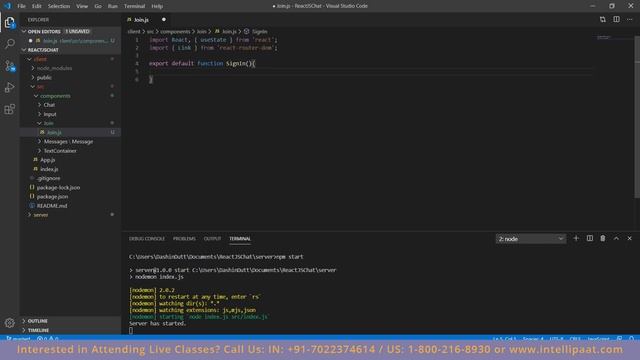Viewport: 640px width, 360px height.
Task: Open the Run and Debug view
Action: pyautogui.click(x=10, y=87)
